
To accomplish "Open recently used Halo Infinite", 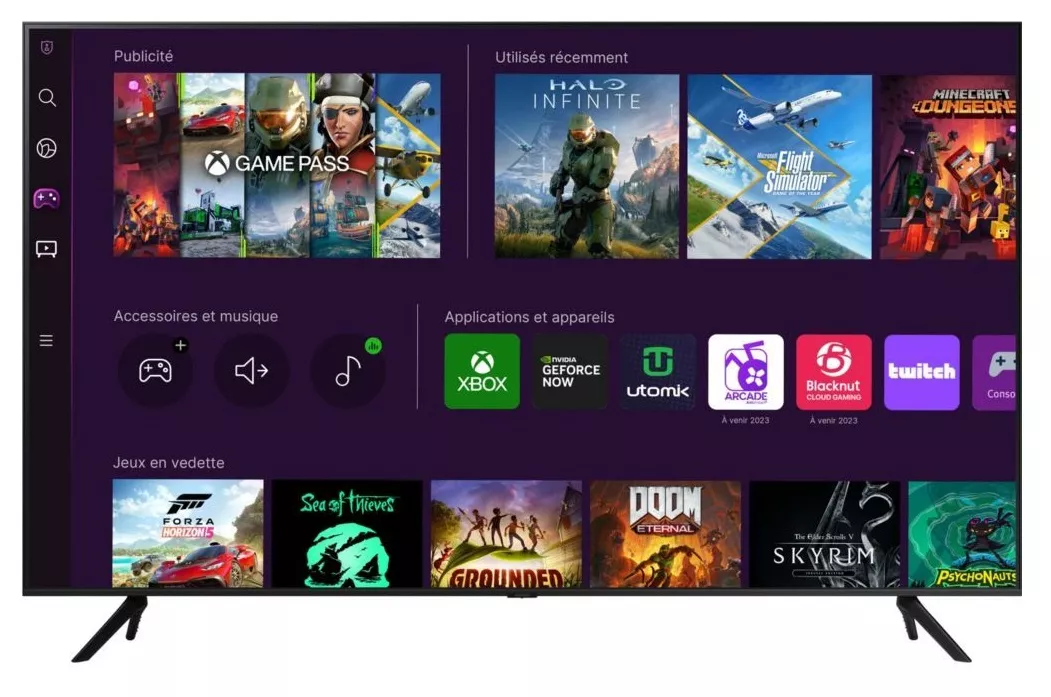I will coord(586,166).
